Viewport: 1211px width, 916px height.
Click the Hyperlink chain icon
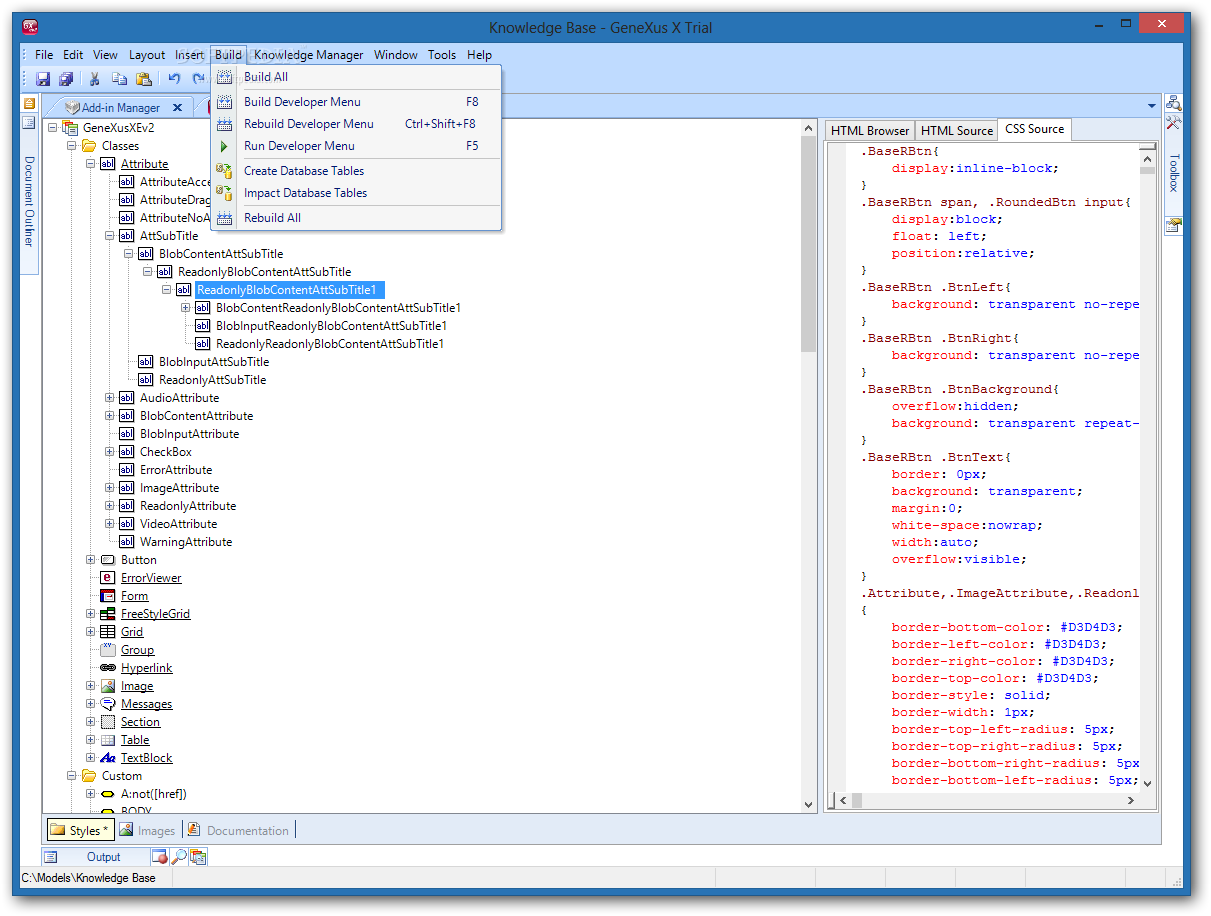point(108,668)
